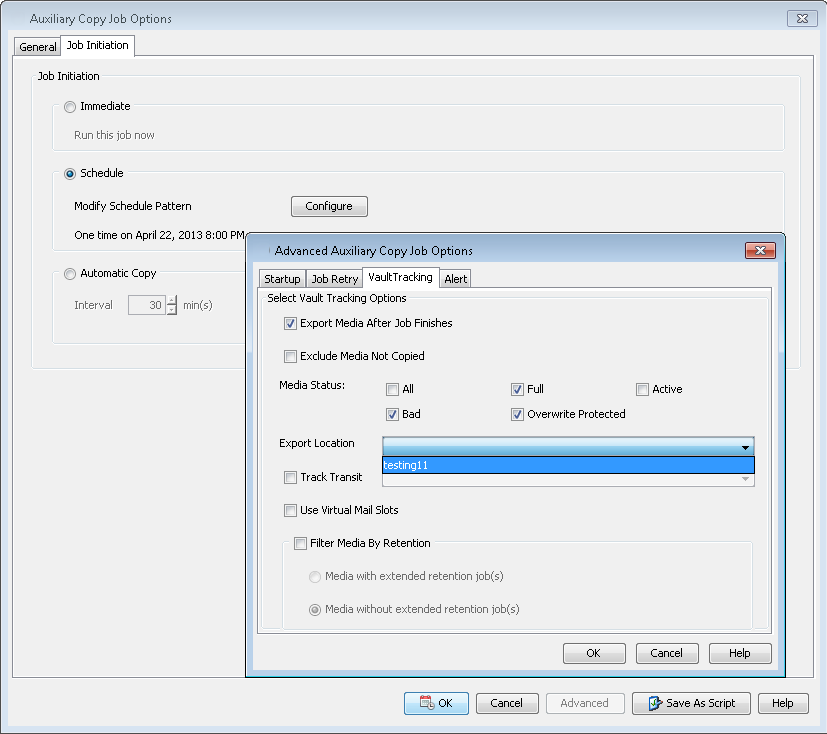827x734 pixels.
Task: Click the main OK button with calendar icon
Action: pos(436,703)
